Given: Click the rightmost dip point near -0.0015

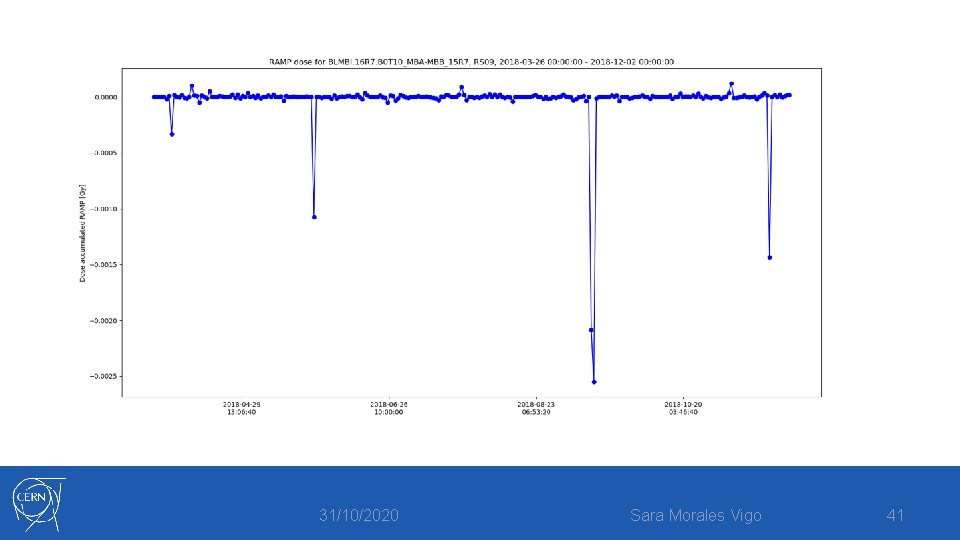Looking at the screenshot, I should pos(770,258).
